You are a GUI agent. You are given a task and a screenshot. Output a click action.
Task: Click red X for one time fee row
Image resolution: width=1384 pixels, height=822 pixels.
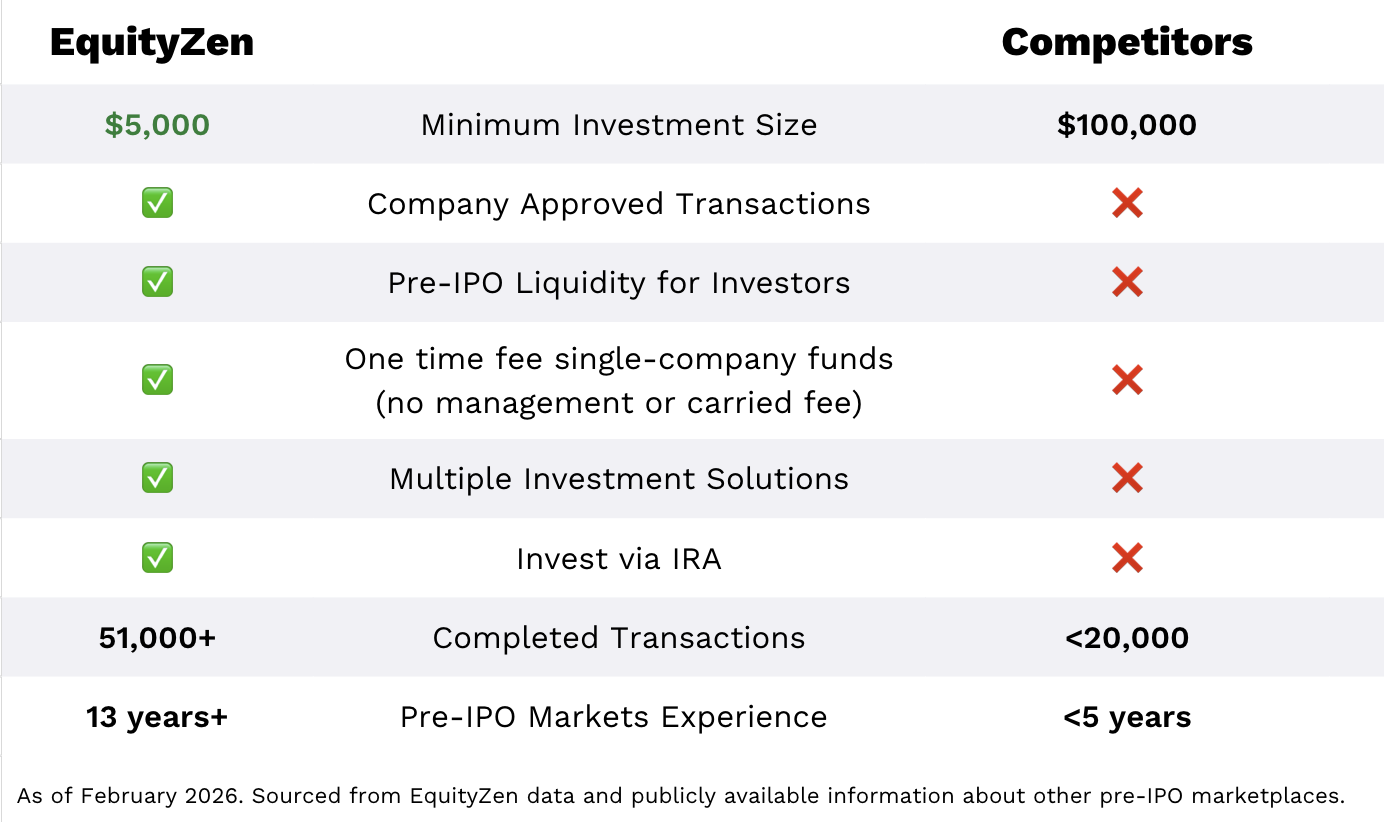(1127, 380)
